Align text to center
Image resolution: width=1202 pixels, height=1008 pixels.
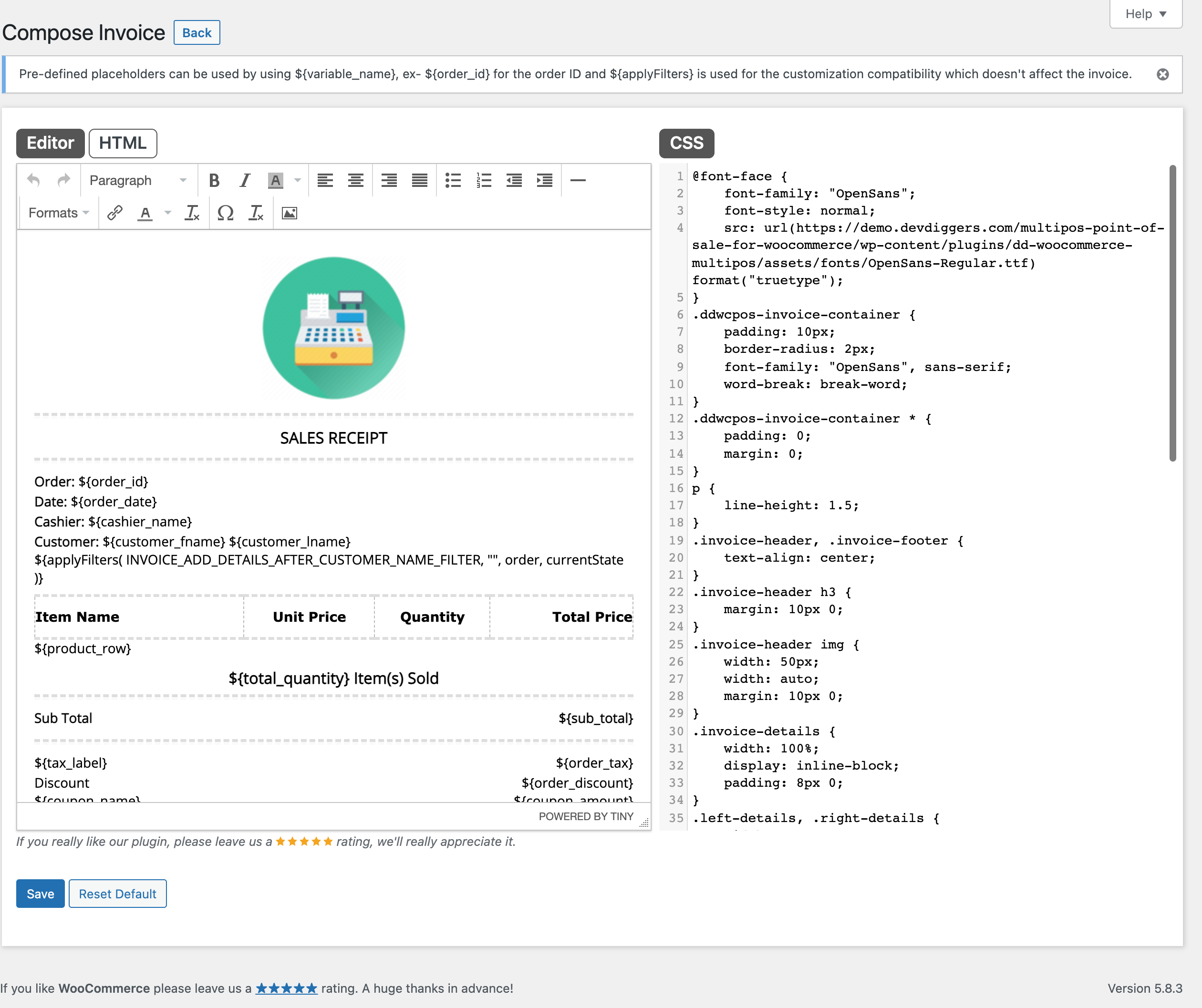click(x=355, y=181)
